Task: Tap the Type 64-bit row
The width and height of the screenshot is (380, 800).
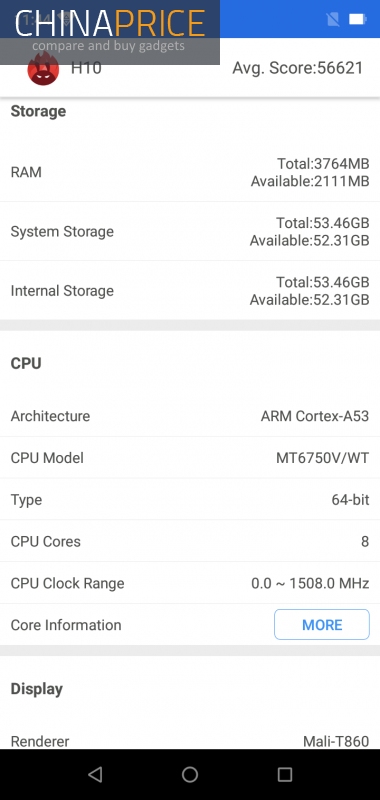Action: tap(190, 499)
